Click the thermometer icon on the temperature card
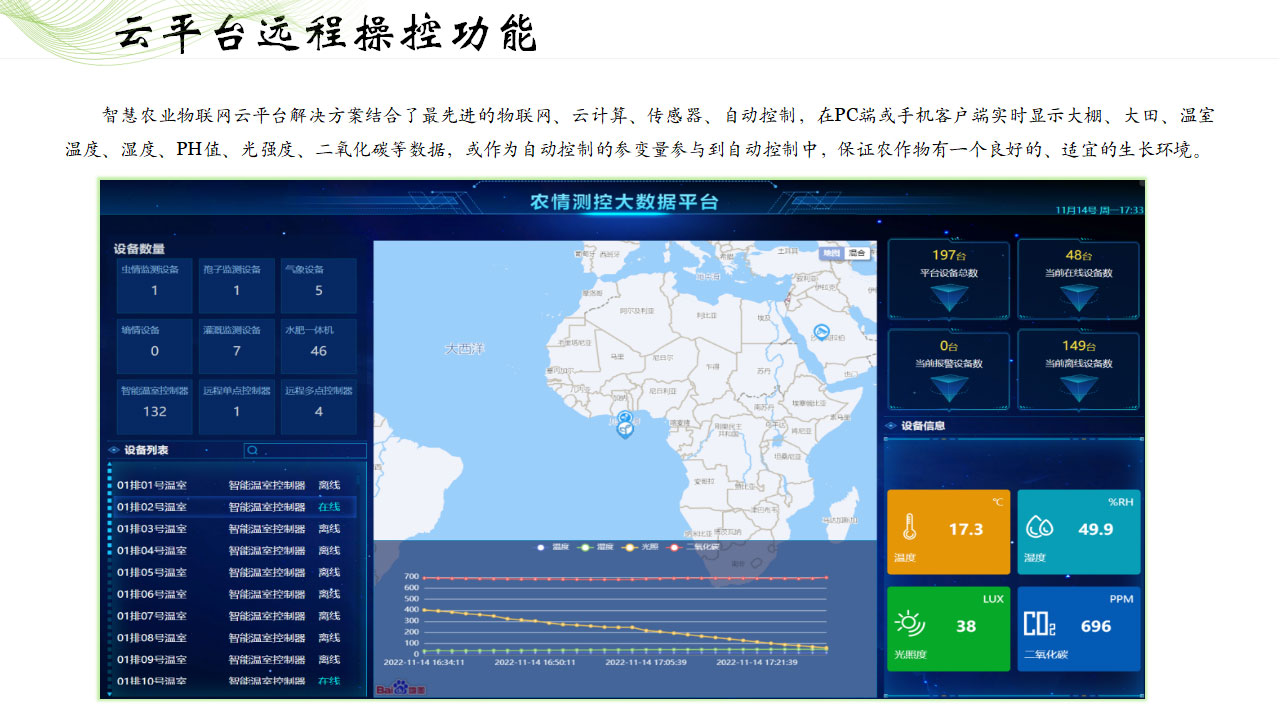The image size is (1280, 720). click(909, 528)
